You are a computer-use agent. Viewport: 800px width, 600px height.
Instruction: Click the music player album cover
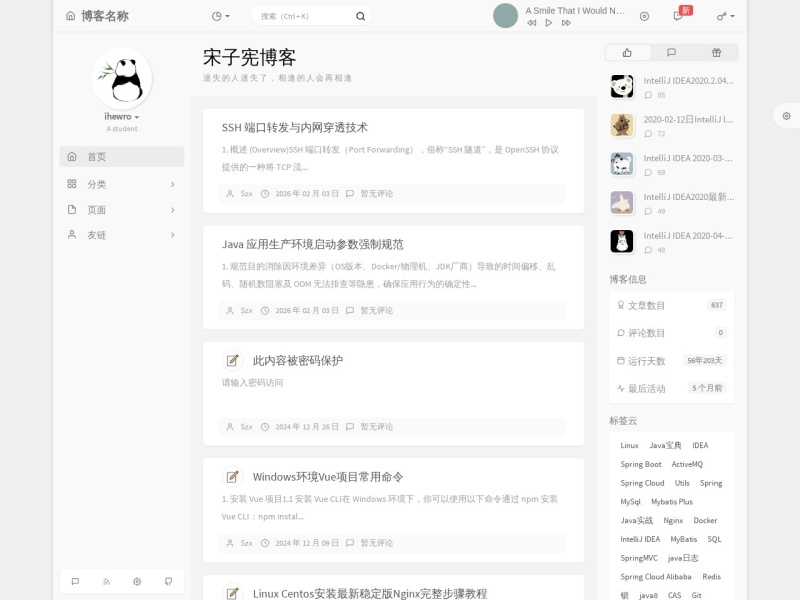pyautogui.click(x=505, y=16)
